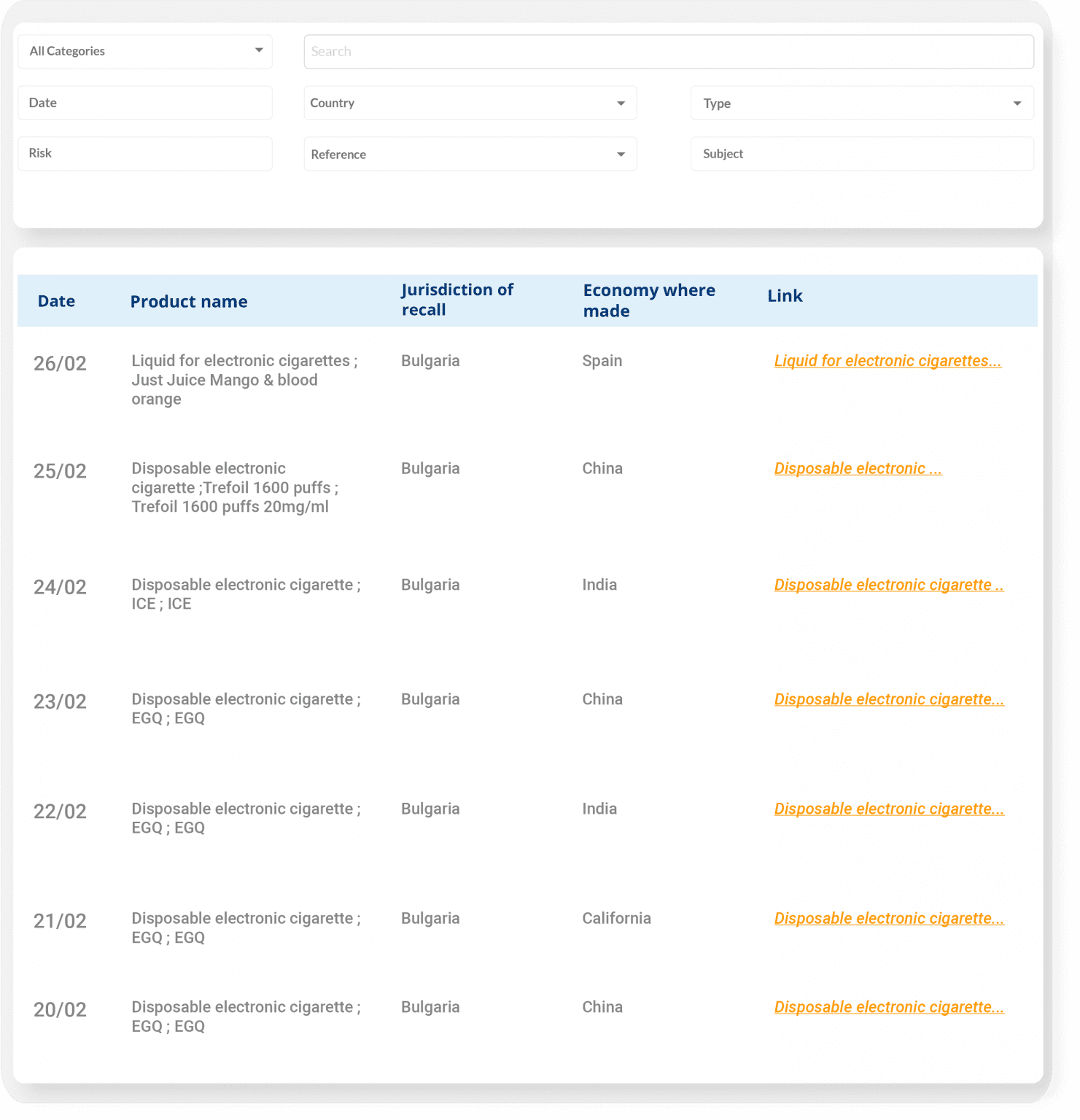1080x1120 pixels.
Task: Click into the Search field
Action: click(668, 52)
